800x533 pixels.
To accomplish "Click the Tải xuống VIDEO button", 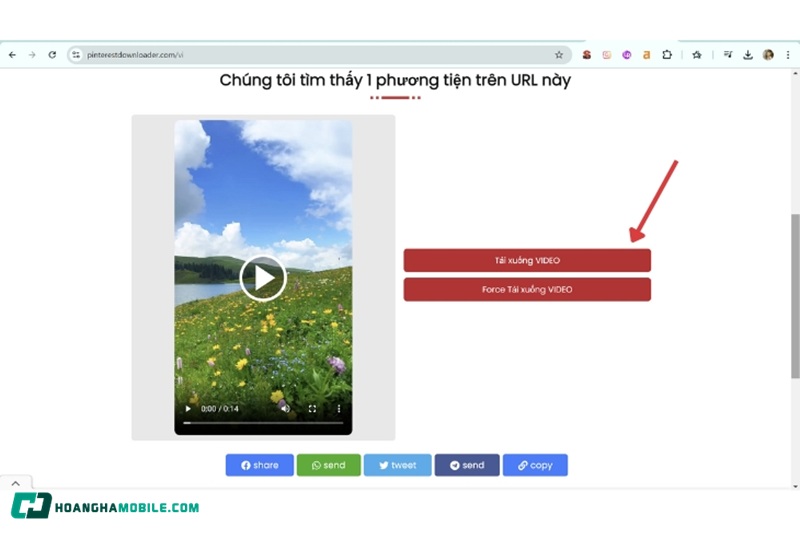I will 527,260.
